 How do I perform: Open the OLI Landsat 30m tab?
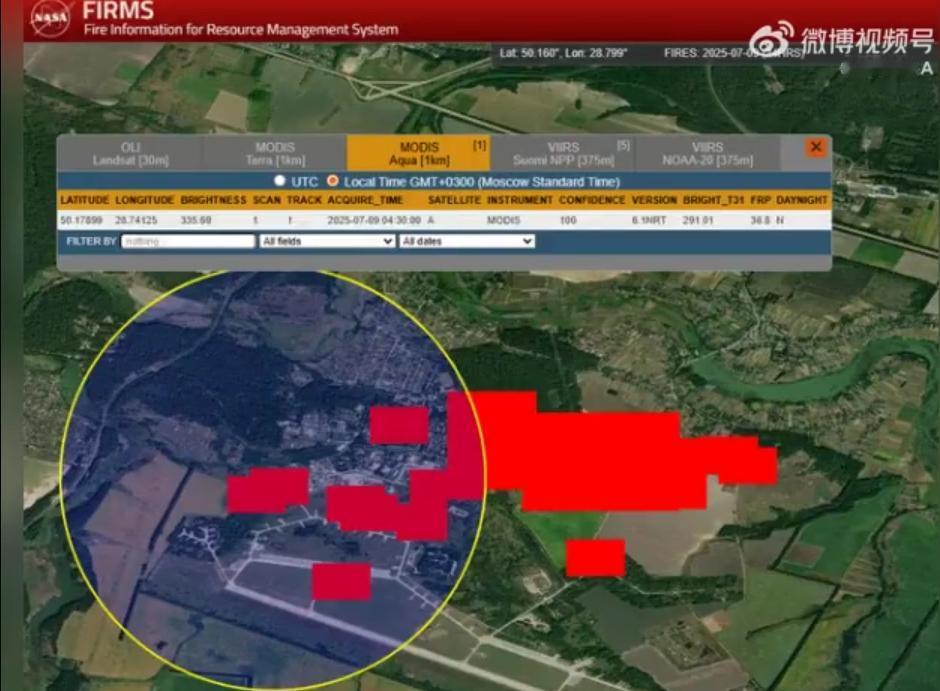point(130,153)
